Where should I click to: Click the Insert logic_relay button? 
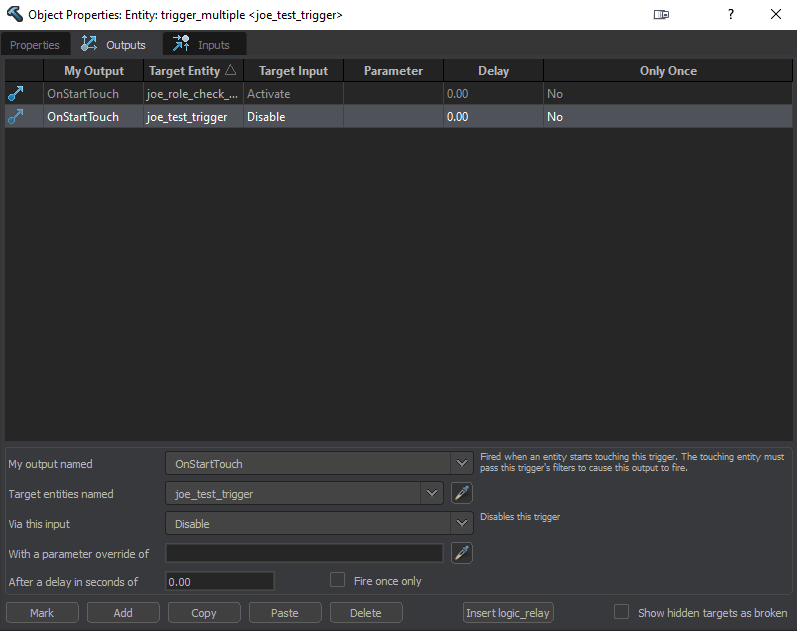pyautogui.click(x=508, y=613)
